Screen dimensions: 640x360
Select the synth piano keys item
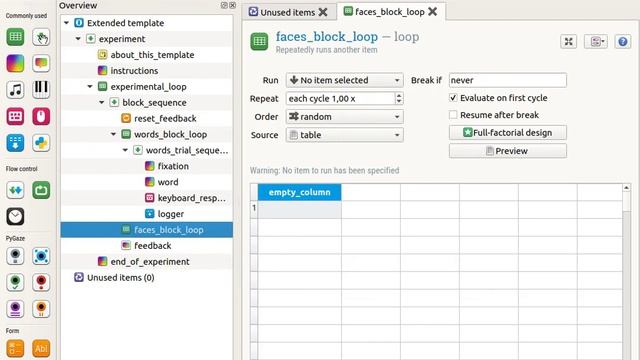(x=41, y=90)
